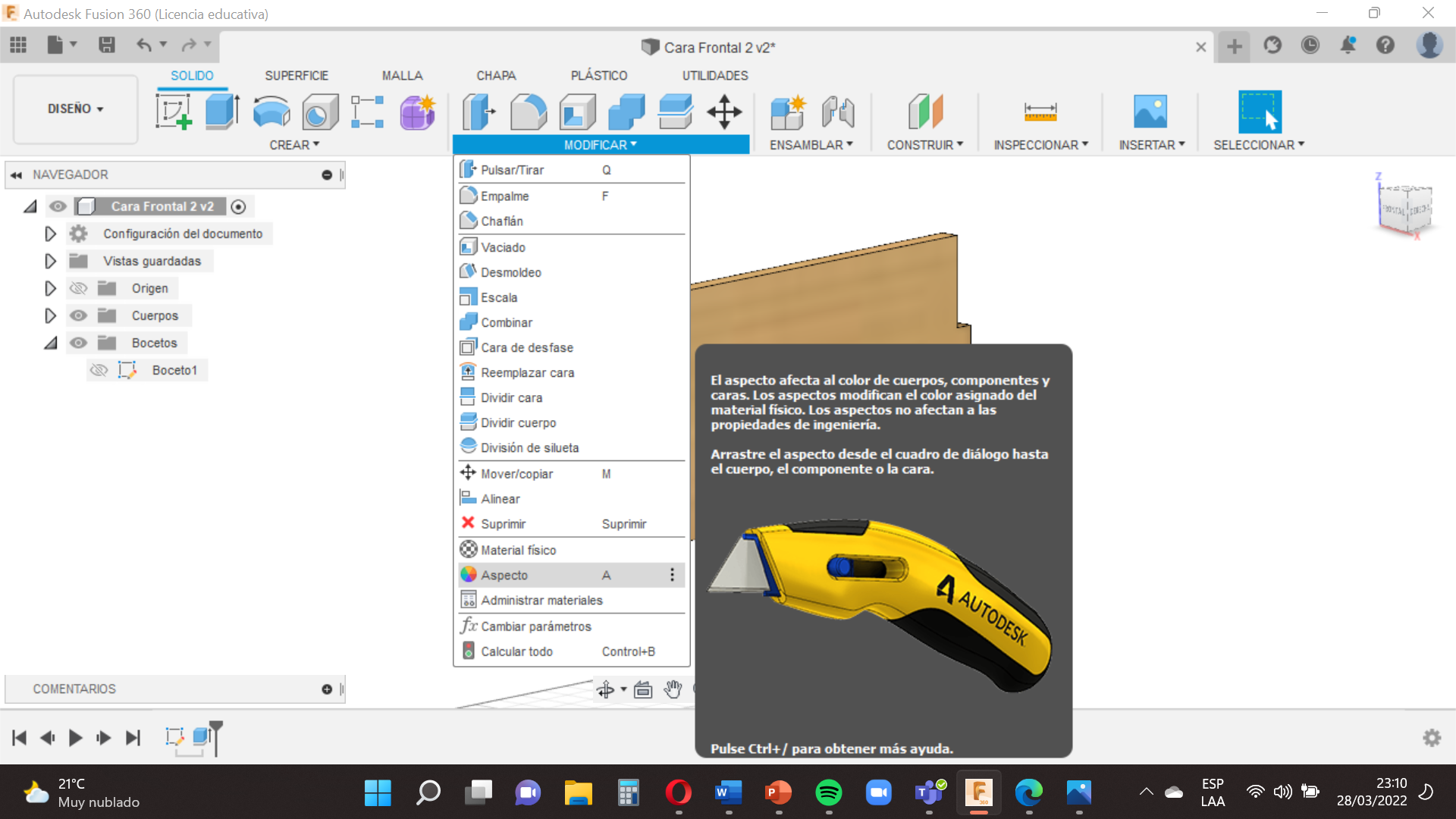Viewport: 1456px width, 819px height.
Task: Activate Cara Frontal 2 v2 radio button
Action: tap(238, 206)
